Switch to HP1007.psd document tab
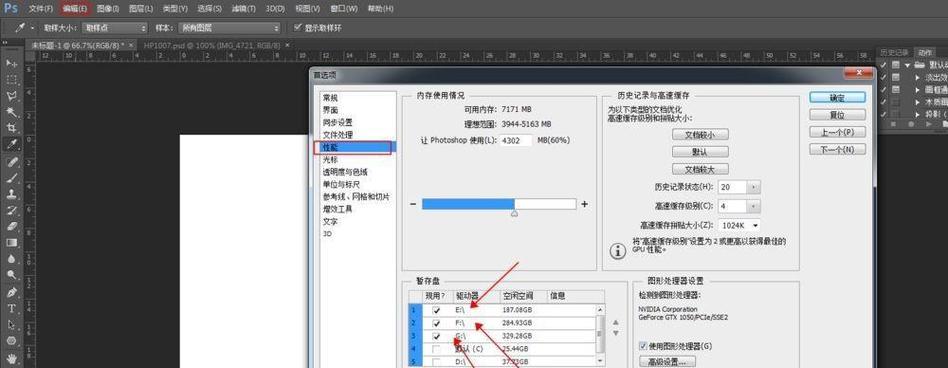The width and height of the screenshot is (948, 368). point(212,45)
